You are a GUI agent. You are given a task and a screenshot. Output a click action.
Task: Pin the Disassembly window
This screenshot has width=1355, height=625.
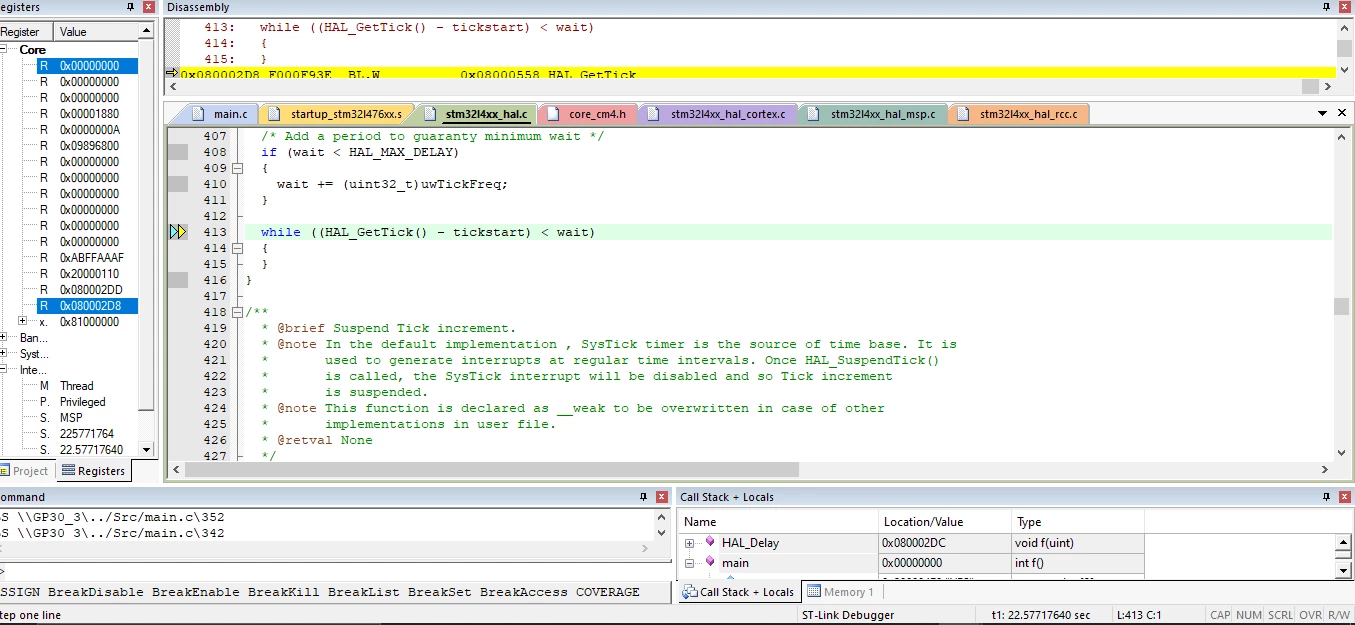pyautogui.click(x=1325, y=7)
